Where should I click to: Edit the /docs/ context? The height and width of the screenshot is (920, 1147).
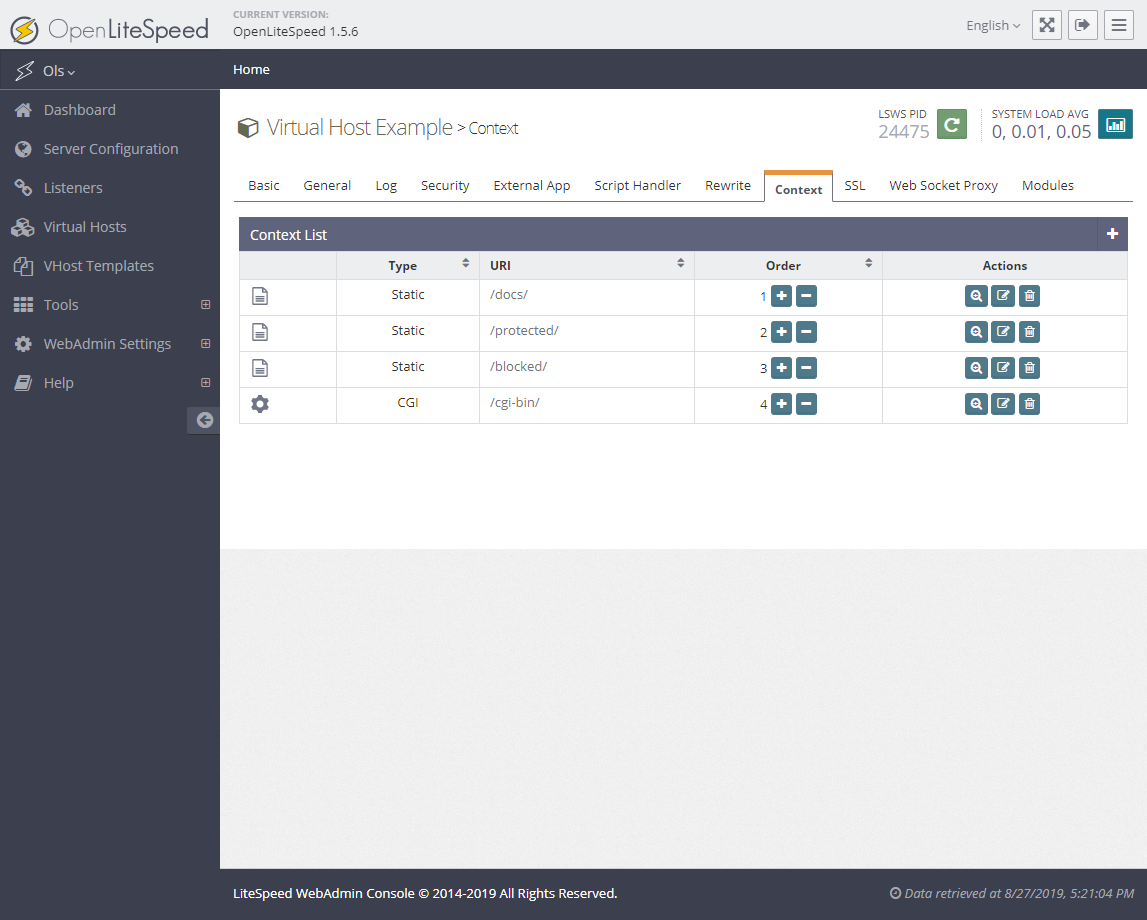tap(1003, 296)
